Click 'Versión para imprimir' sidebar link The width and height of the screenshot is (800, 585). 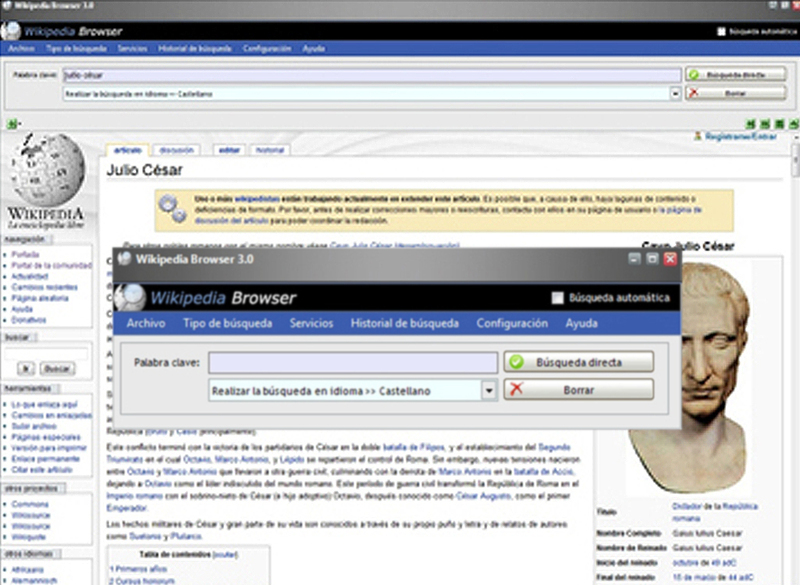(49, 448)
